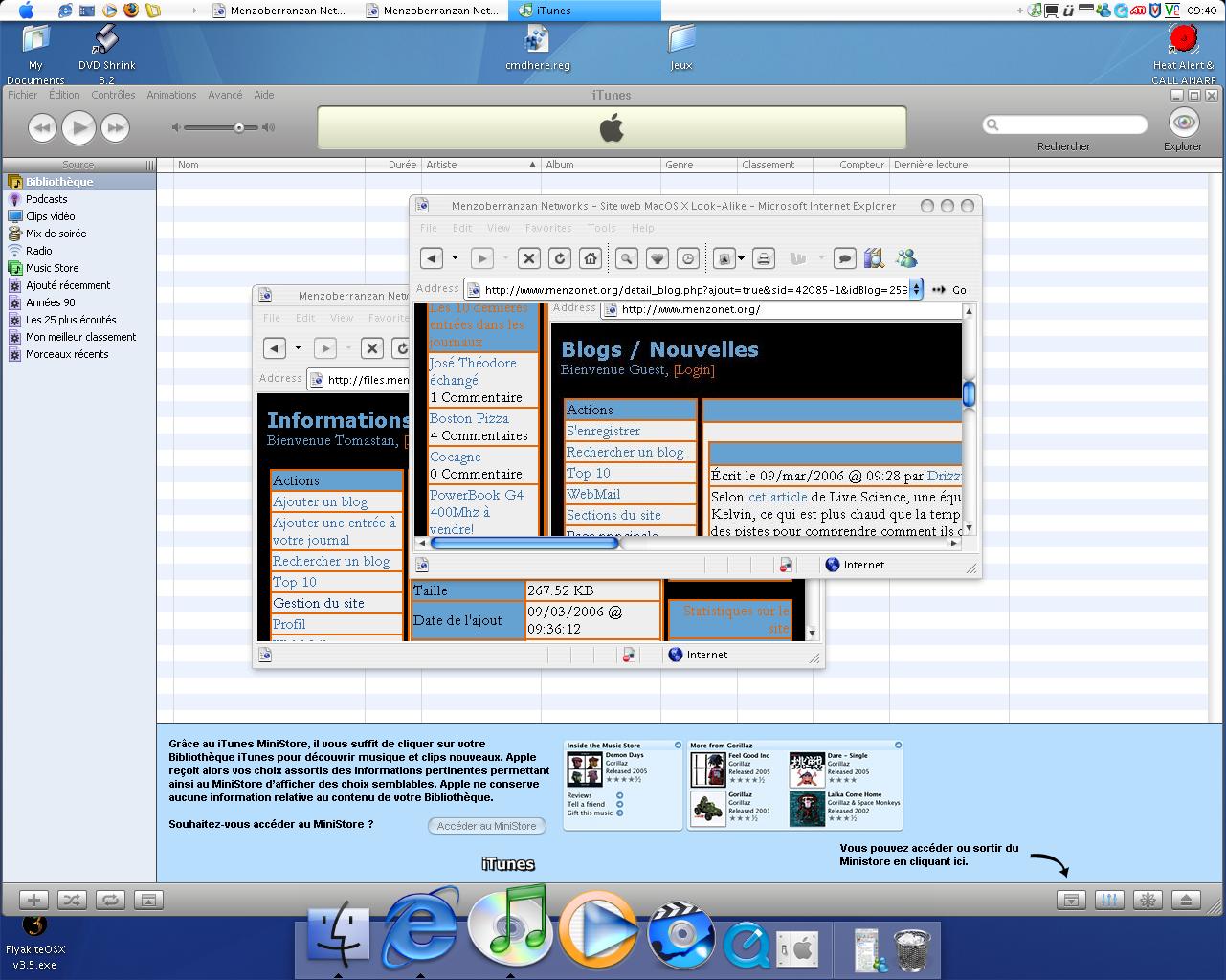Image resolution: width=1226 pixels, height=980 pixels.
Task: Open the Avancé menu in iTunes
Action: pyautogui.click(x=225, y=95)
